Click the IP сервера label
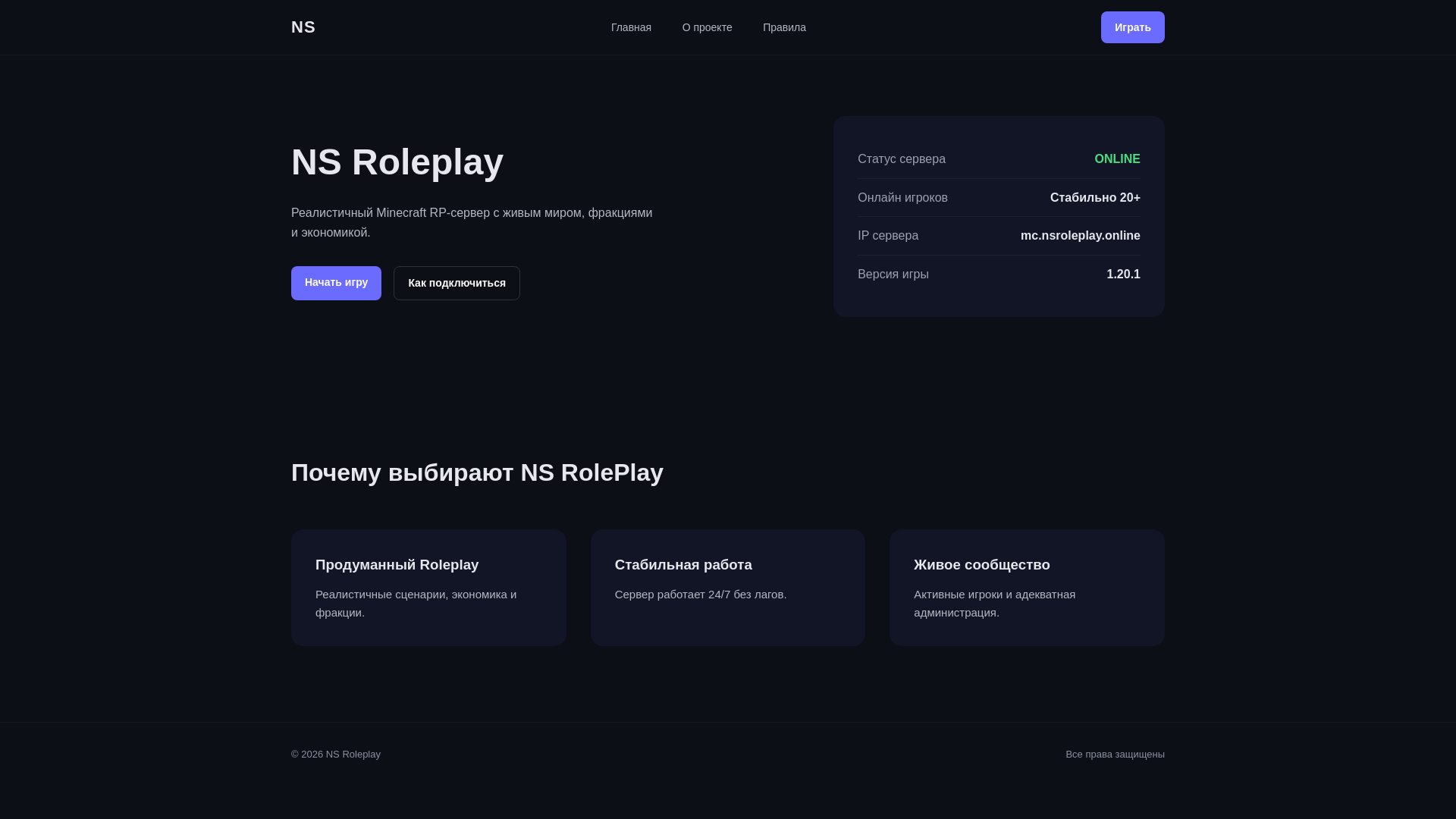 888,236
